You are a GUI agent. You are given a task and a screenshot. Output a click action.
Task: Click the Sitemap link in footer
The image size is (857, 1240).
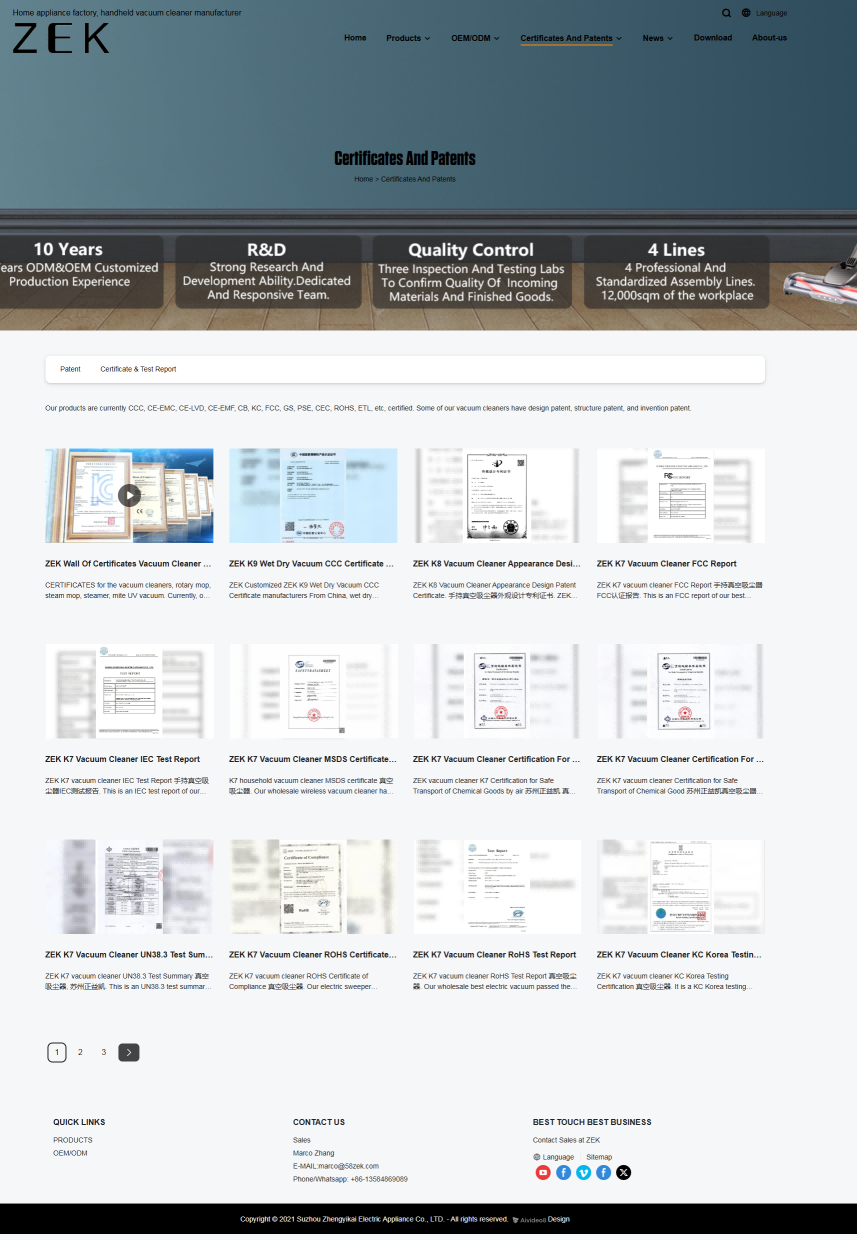(599, 1157)
